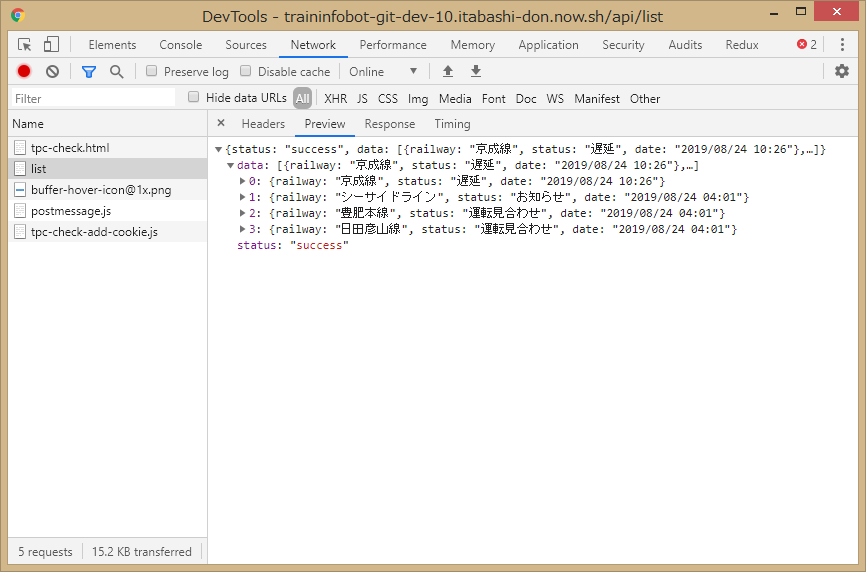Enable the Disable cache checkbox

(246, 71)
